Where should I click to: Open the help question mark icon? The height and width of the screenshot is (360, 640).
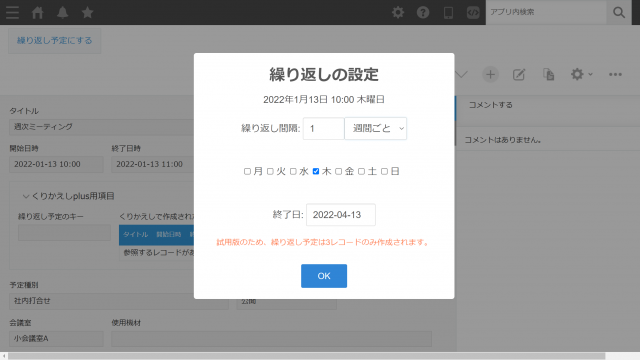(x=423, y=12)
